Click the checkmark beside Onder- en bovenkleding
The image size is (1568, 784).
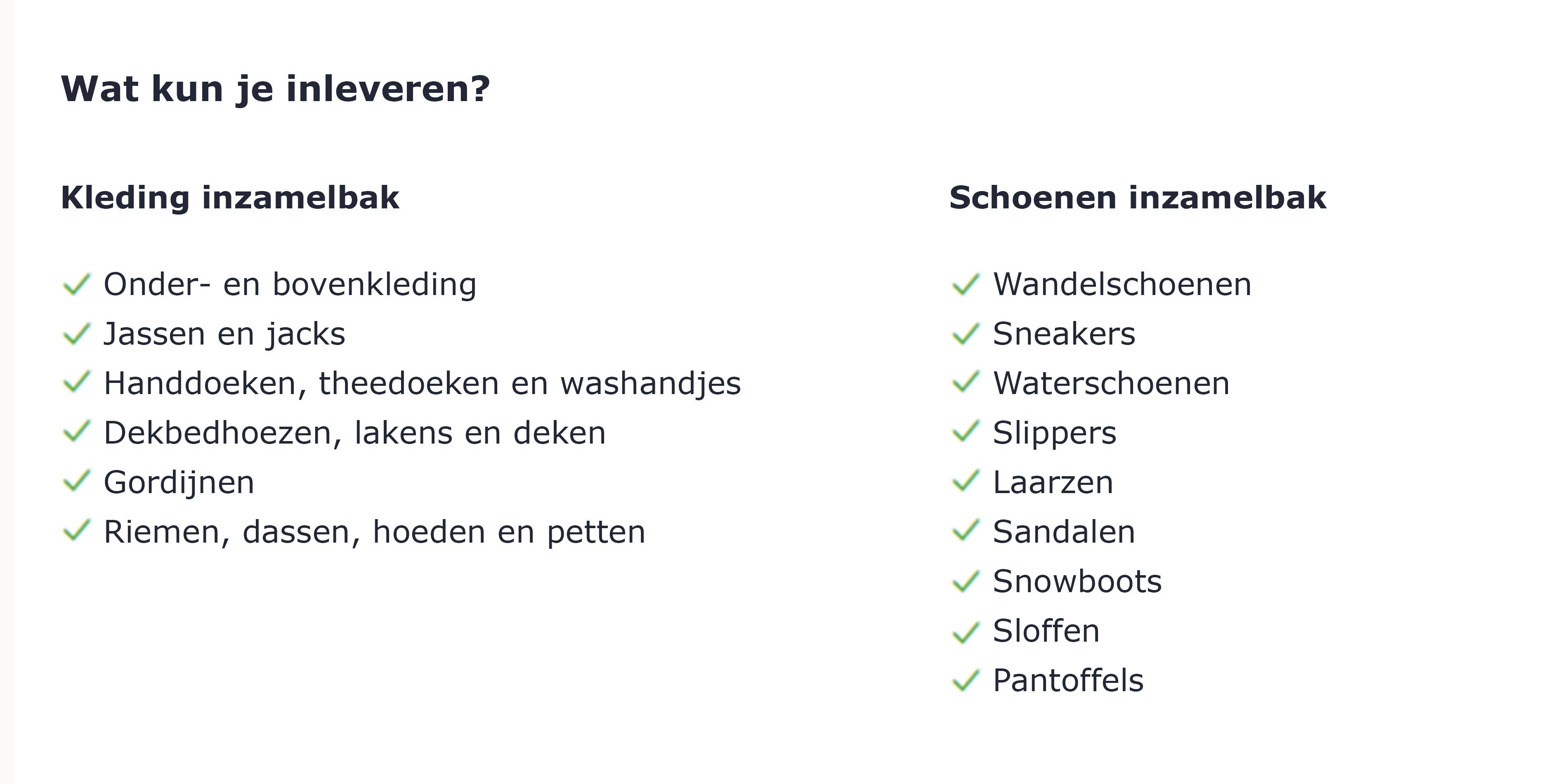[x=77, y=284]
